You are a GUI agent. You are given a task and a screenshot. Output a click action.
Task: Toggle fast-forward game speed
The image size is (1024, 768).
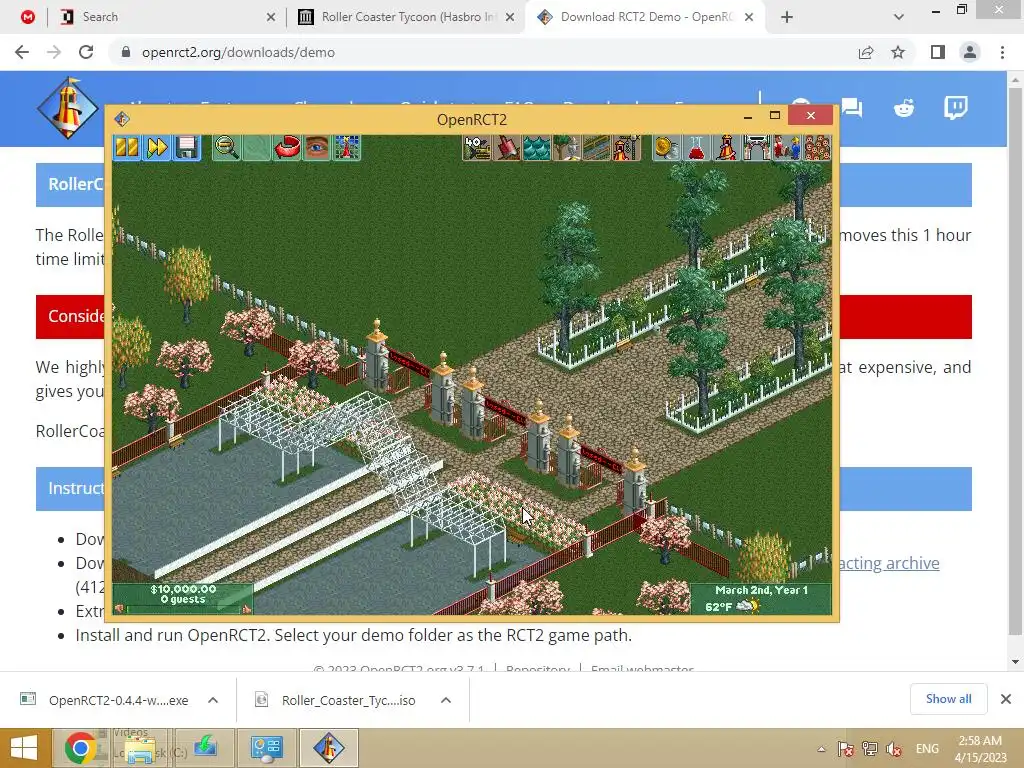157,148
